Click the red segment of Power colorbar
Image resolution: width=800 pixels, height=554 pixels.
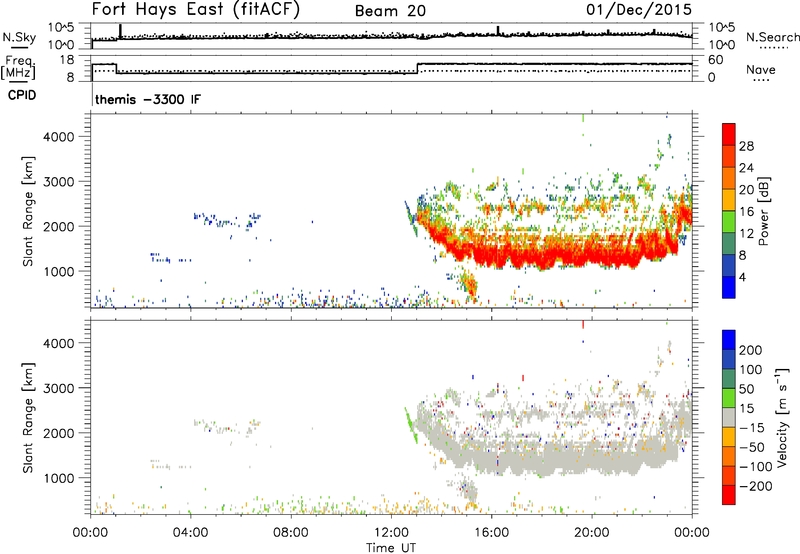729,134
